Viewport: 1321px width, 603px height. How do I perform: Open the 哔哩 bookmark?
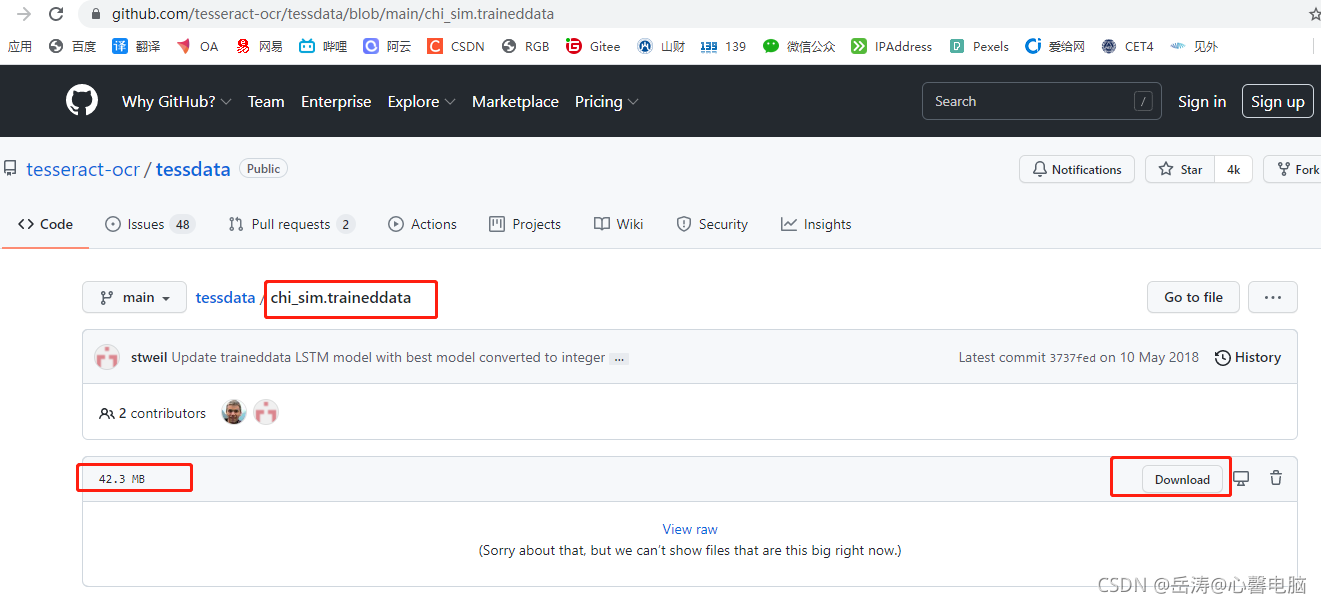point(323,46)
